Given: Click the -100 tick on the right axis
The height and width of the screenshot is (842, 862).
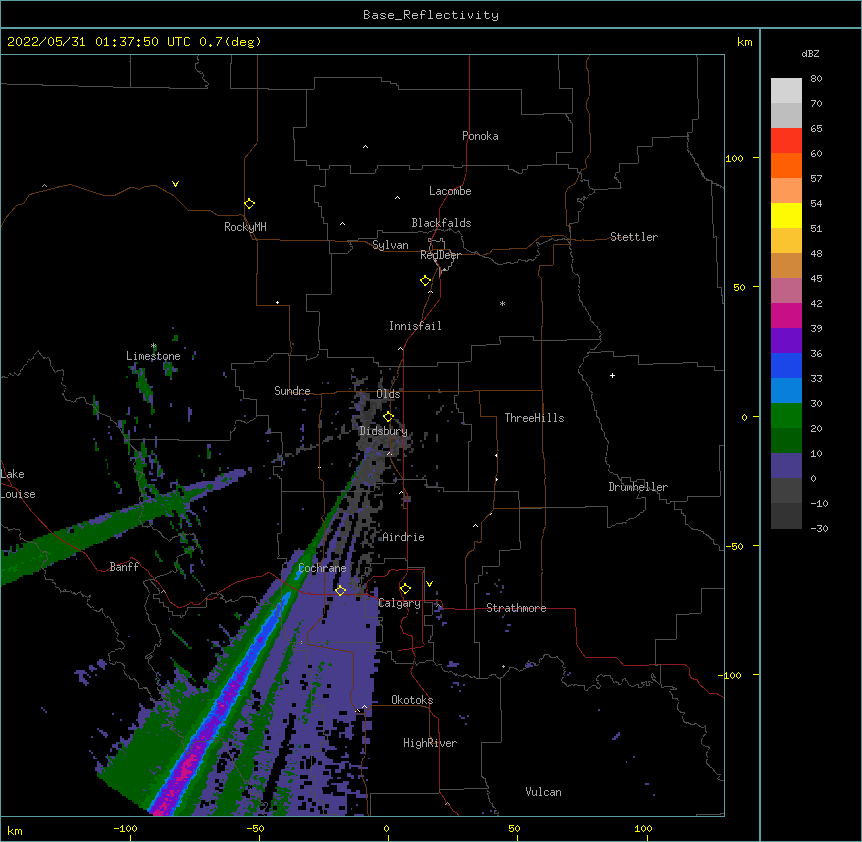Looking at the screenshot, I should (x=730, y=675).
